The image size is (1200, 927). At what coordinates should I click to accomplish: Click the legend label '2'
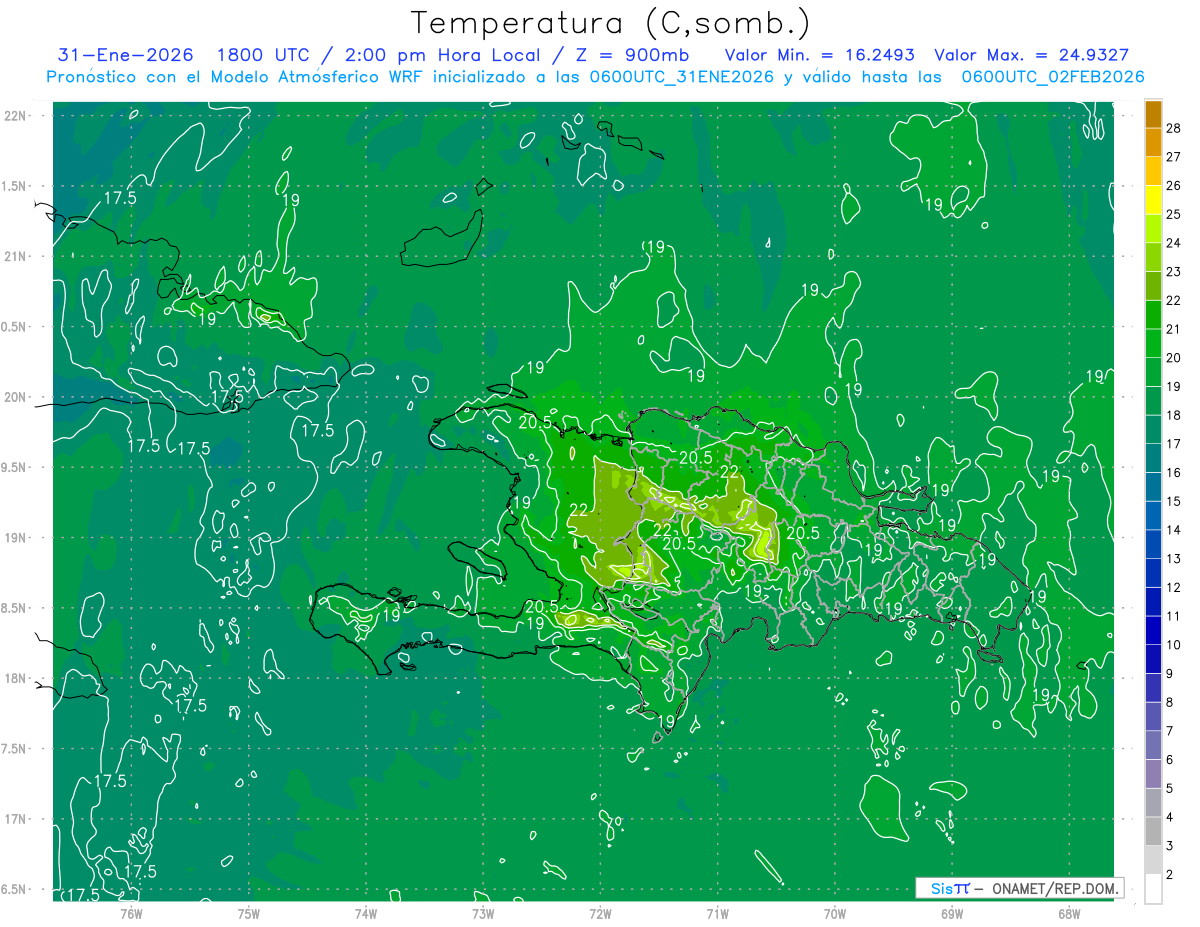(1169, 875)
